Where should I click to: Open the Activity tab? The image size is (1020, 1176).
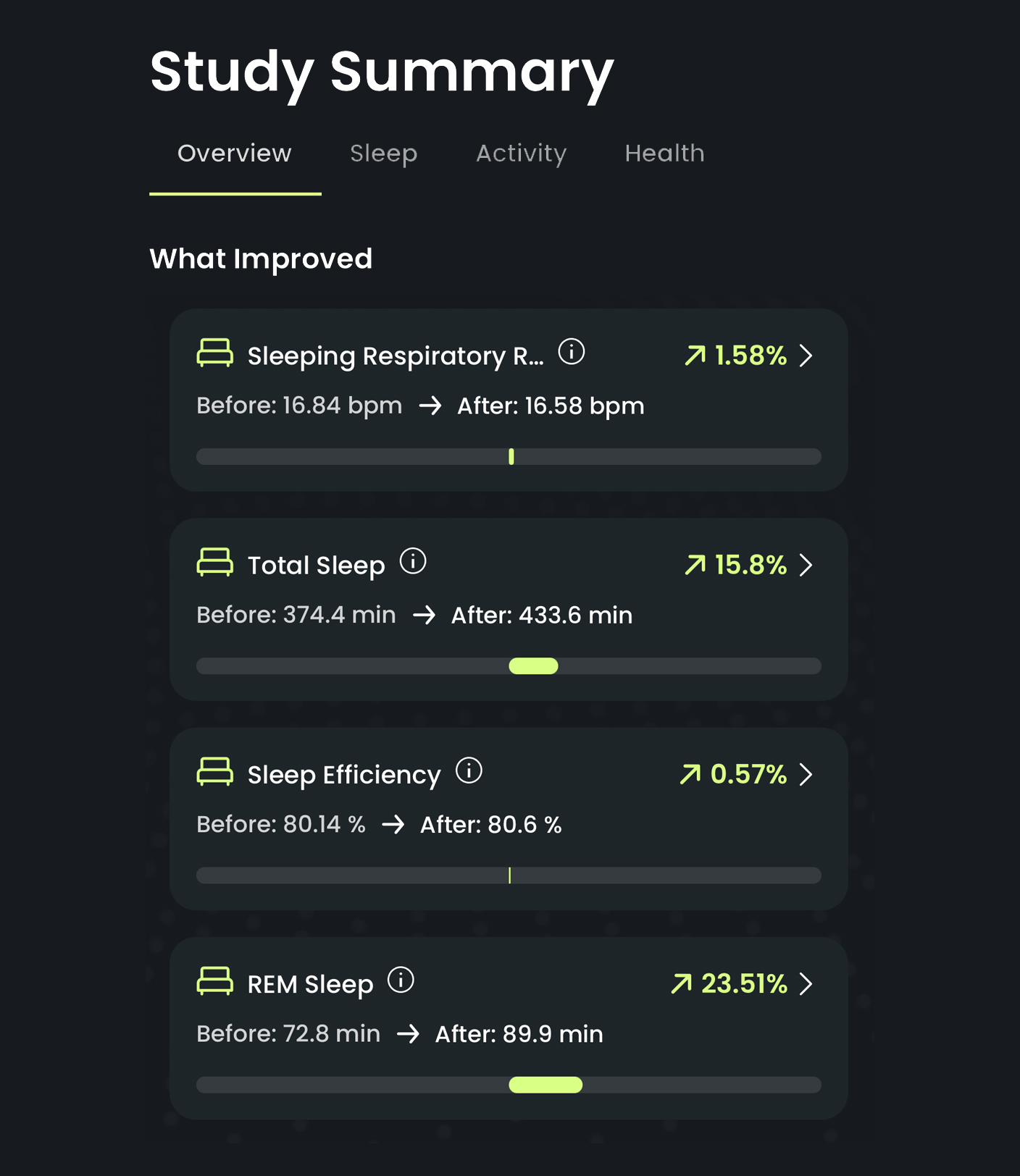(521, 154)
